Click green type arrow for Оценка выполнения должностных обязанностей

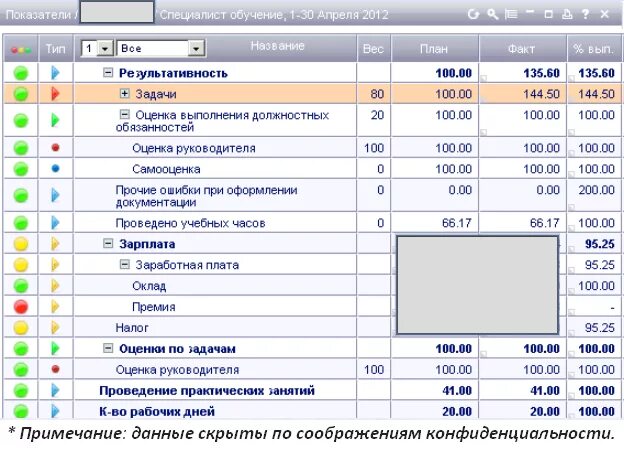55,120
